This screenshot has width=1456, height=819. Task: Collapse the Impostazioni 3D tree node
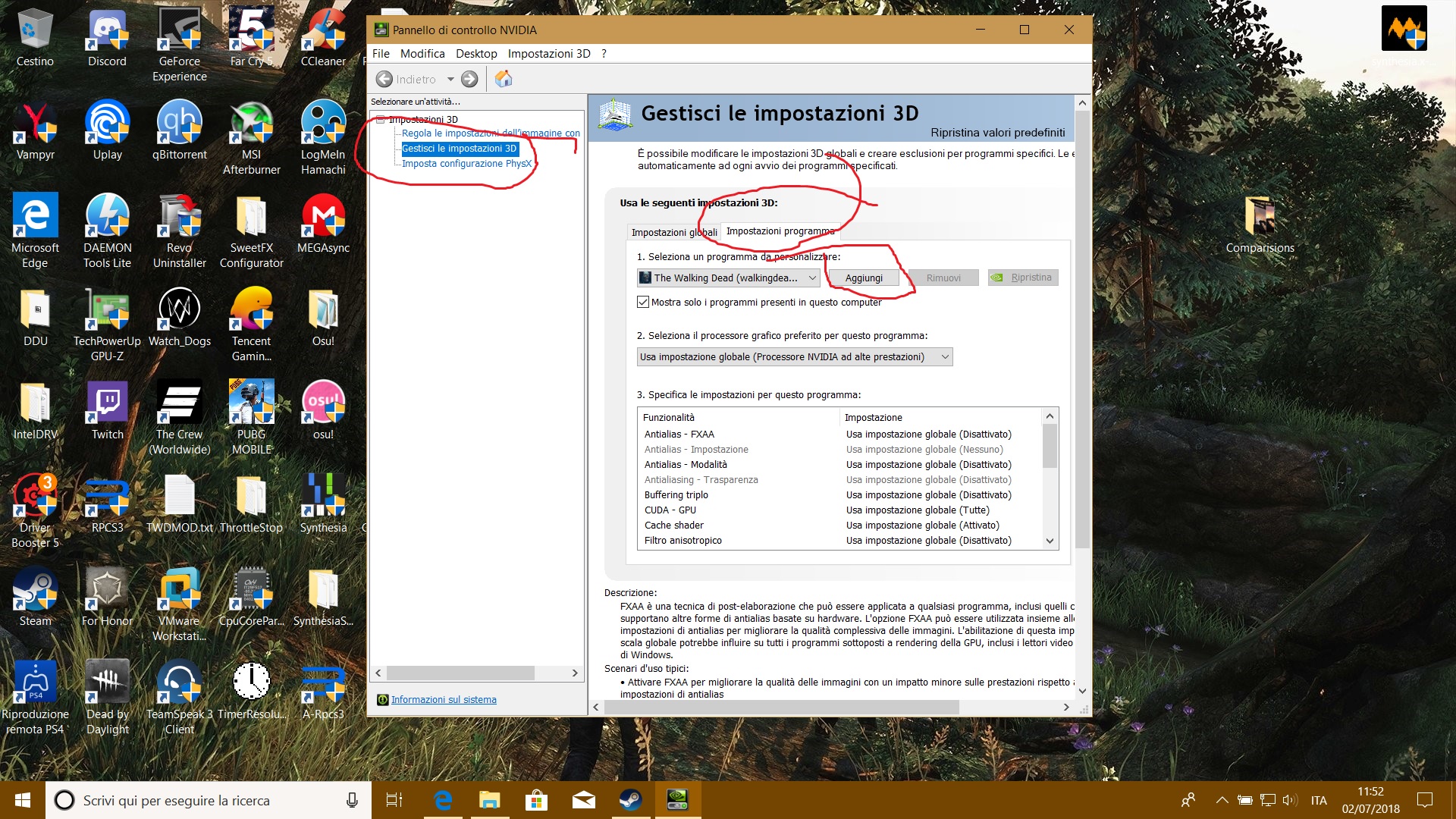(382, 119)
